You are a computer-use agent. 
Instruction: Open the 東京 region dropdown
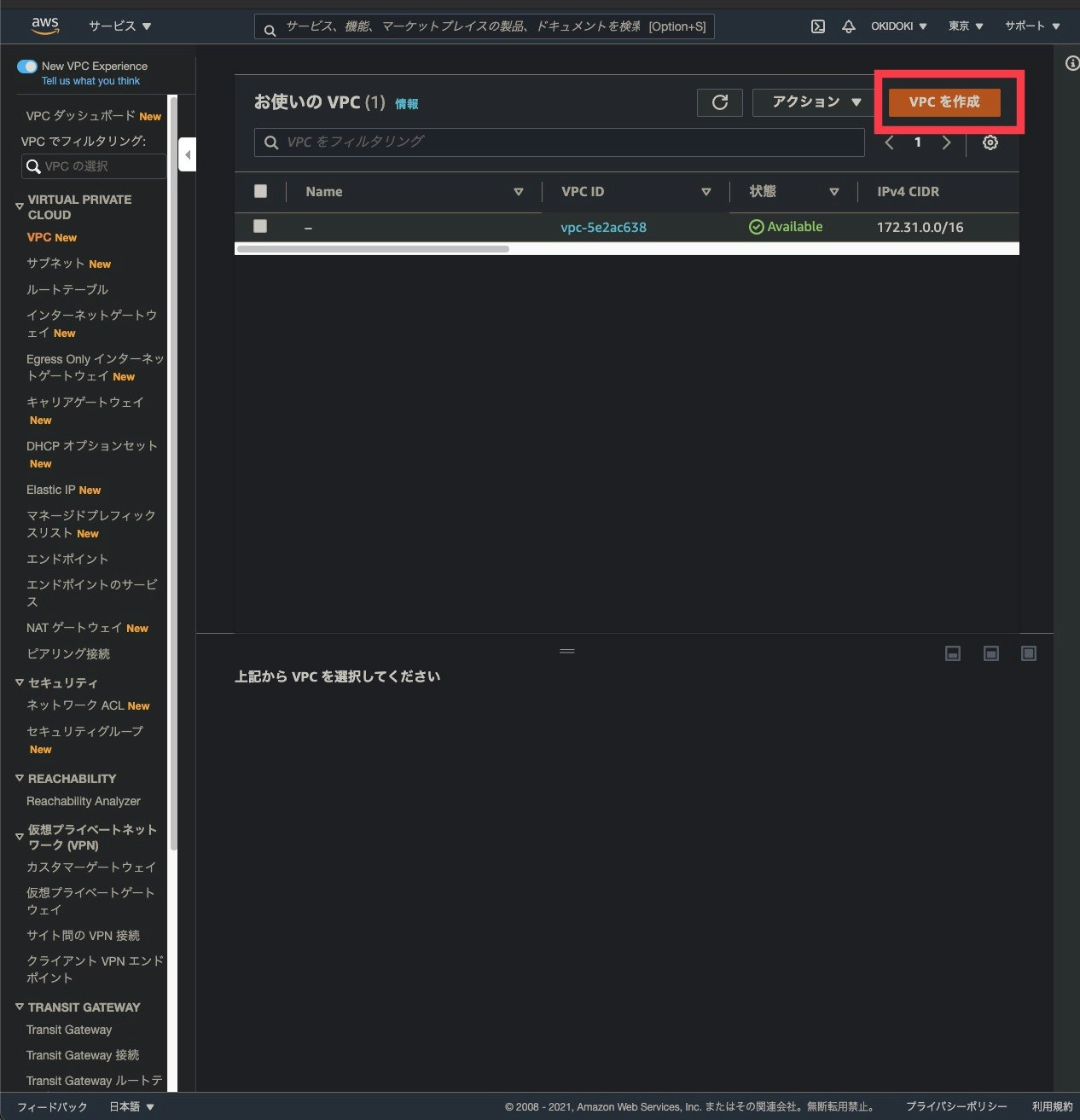point(966,26)
